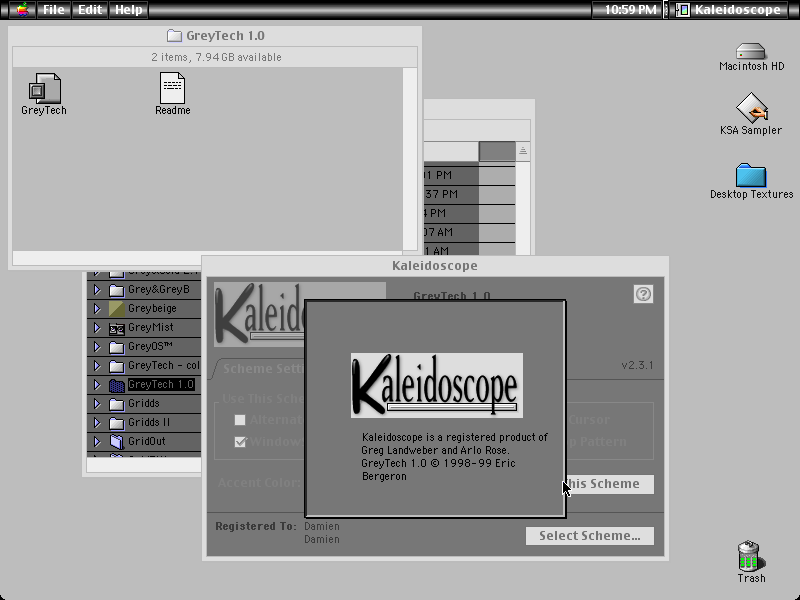The width and height of the screenshot is (800, 600).
Task: Expand the GreyTech - col folder triangle
Action: [97, 366]
